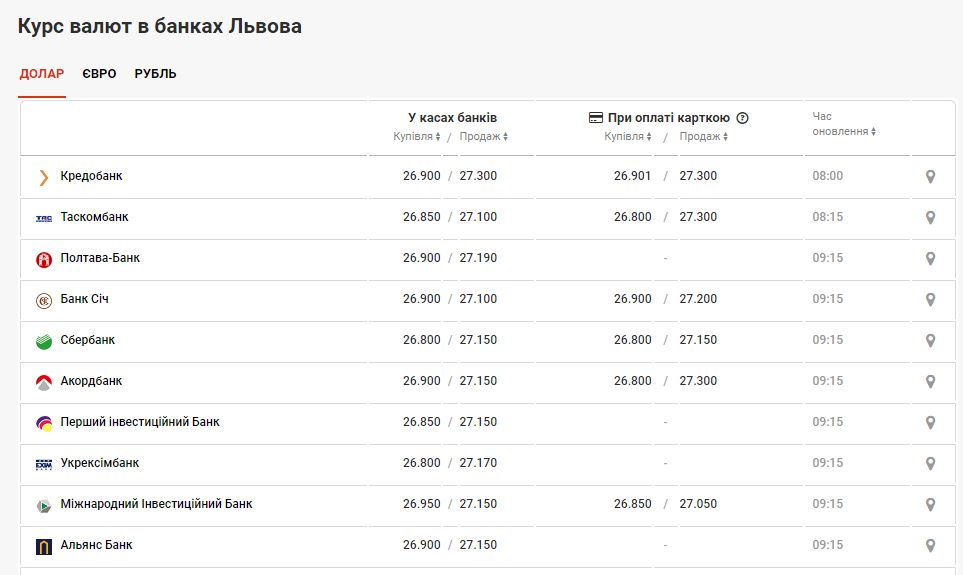Sort by card payment Купівля column
Viewport: 963px width, 575px height.
coord(628,136)
